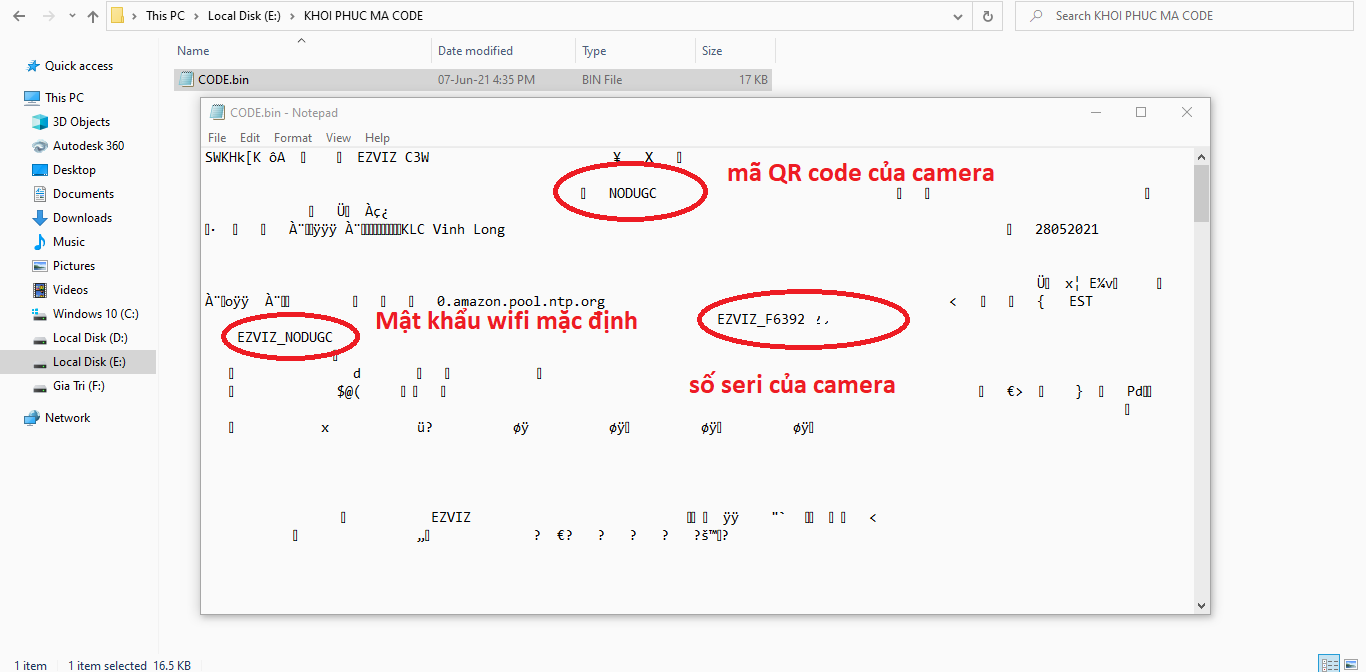Select This PC in the navigation pane
Viewport: 1366px width, 672px height.
64,98
